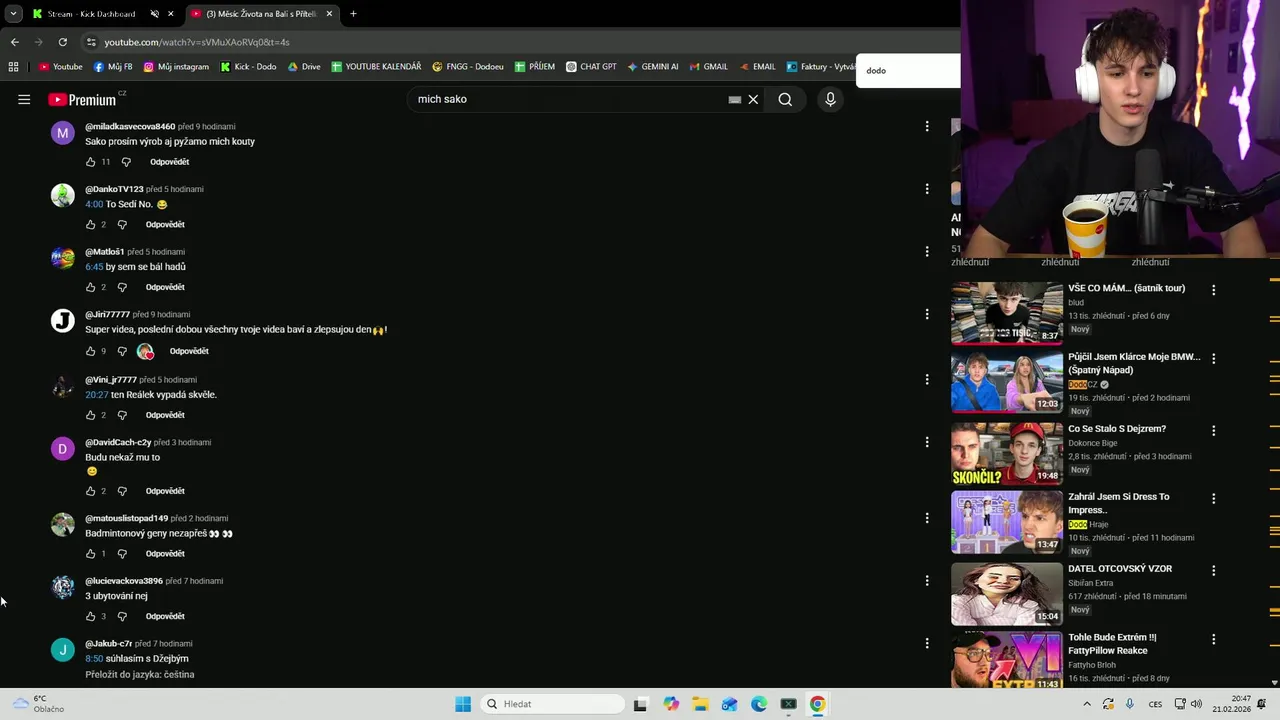Viewport: 1280px width, 720px height.
Task: Open Windows Start menu
Action: (463, 704)
